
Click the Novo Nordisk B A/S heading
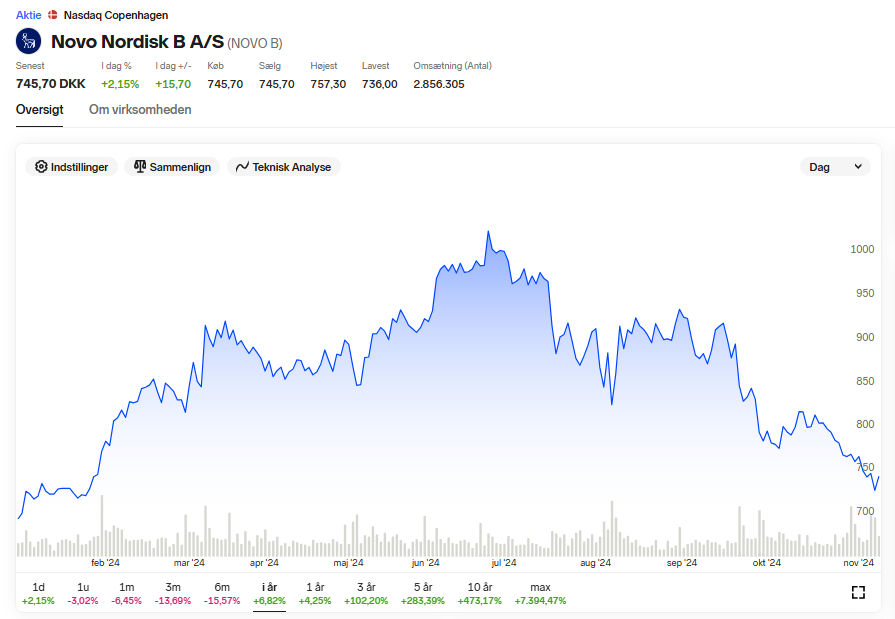tap(138, 42)
